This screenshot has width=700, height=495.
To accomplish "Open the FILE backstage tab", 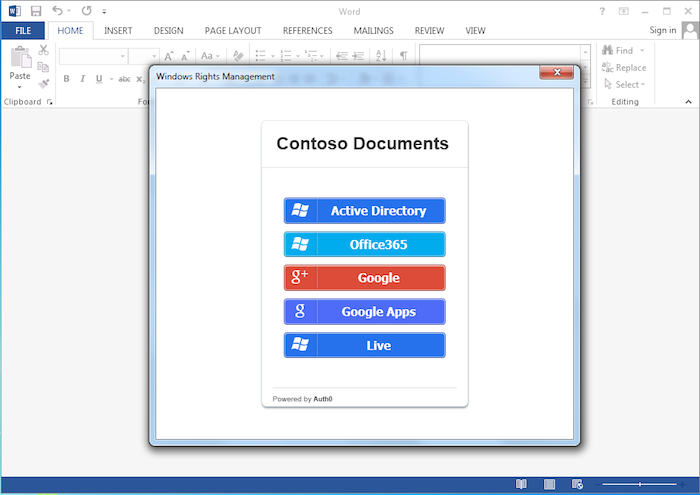I will [x=23, y=31].
